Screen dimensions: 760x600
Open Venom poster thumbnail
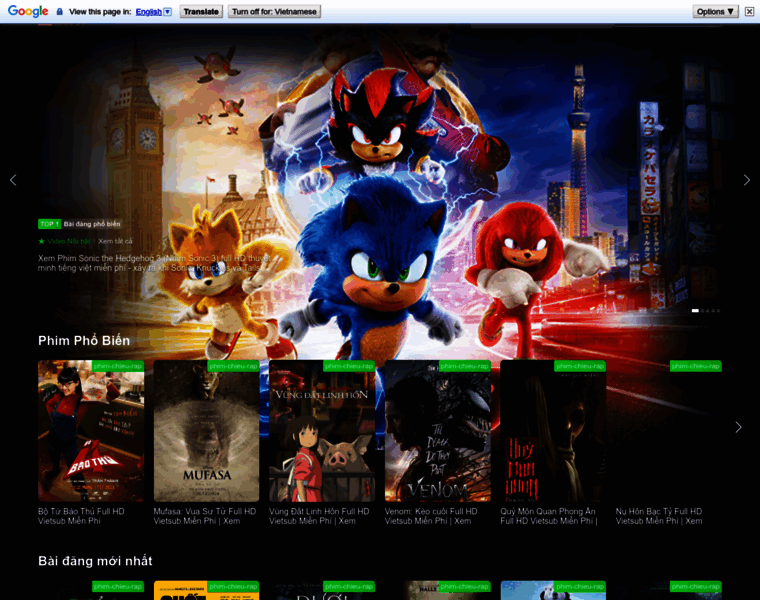click(x=438, y=431)
